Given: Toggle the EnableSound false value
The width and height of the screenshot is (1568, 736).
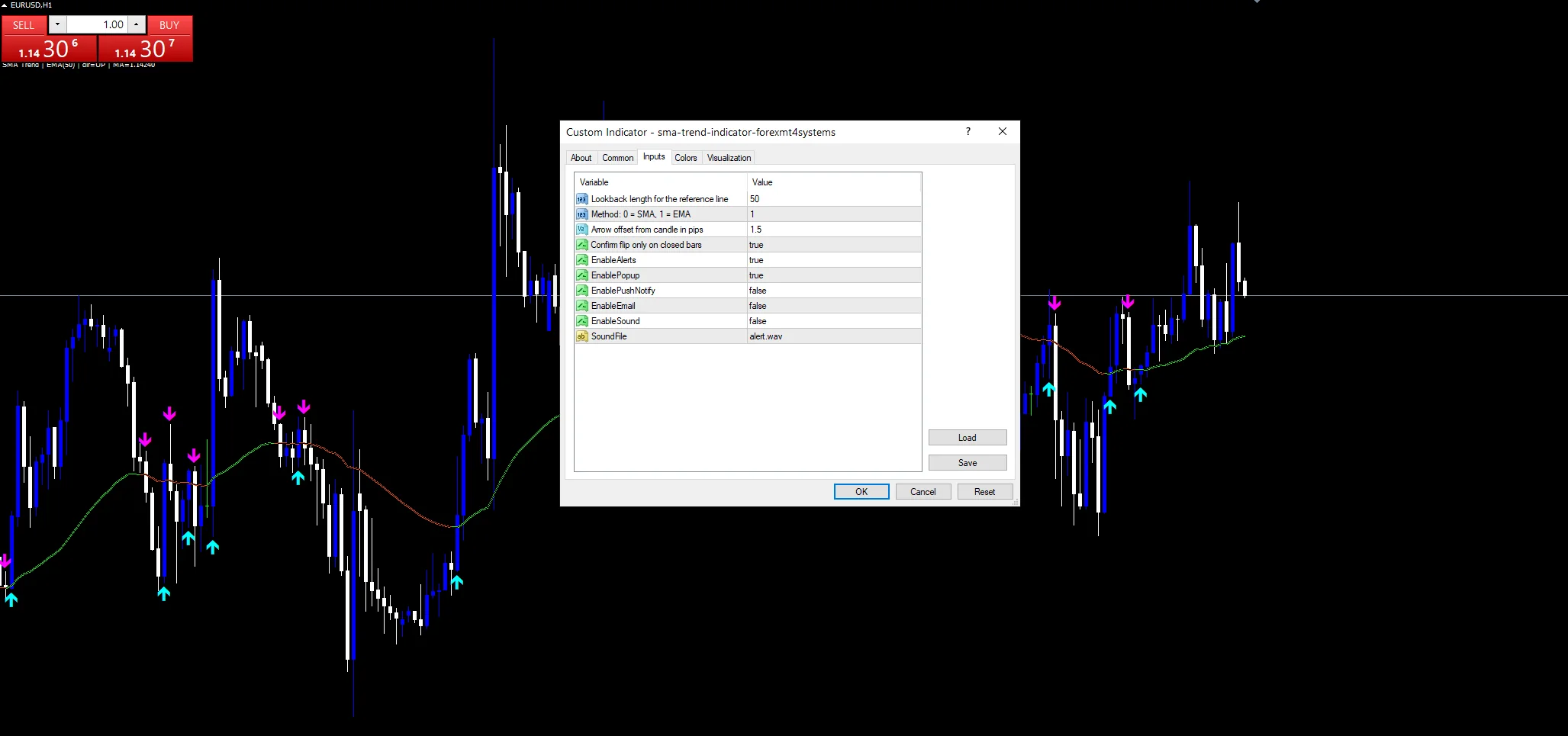Looking at the screenshot, I should coord(834,321).
